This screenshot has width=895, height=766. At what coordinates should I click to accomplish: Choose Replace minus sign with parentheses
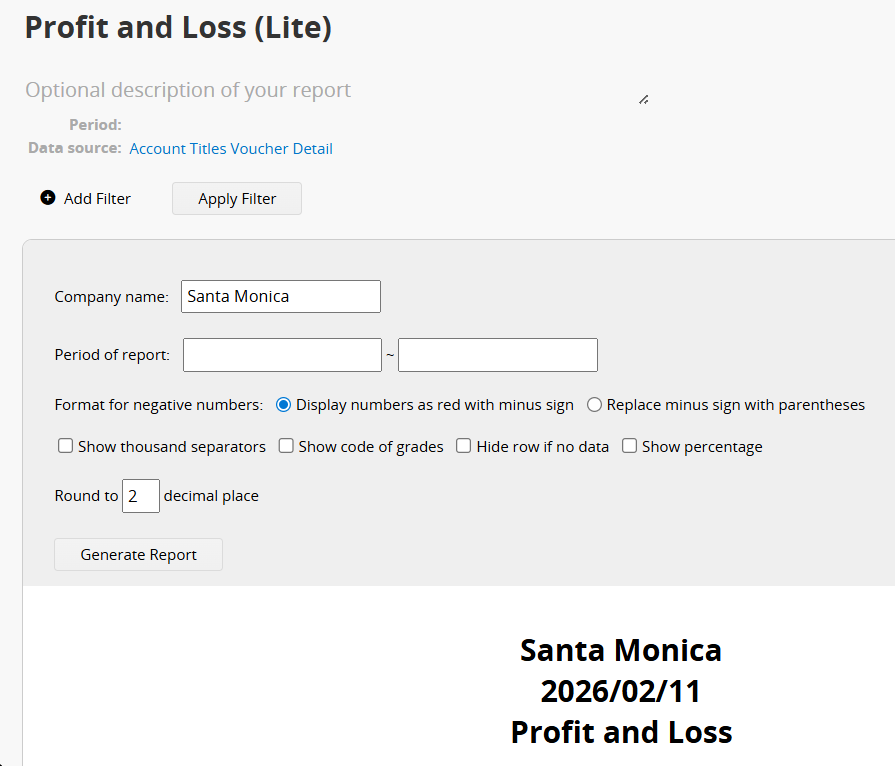tap(595, 405)
